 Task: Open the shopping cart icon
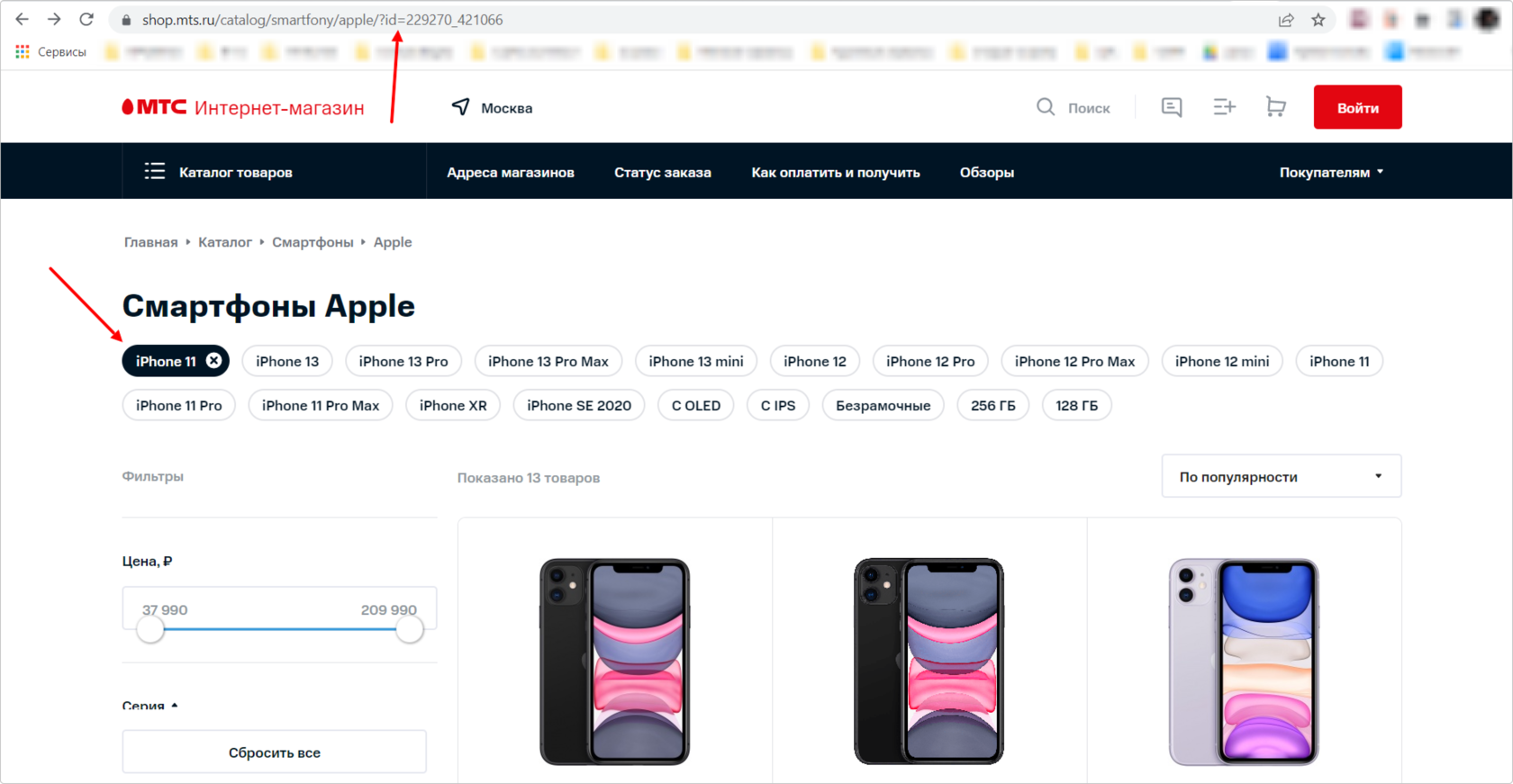pyautogui.click(x=1275, y=107)
